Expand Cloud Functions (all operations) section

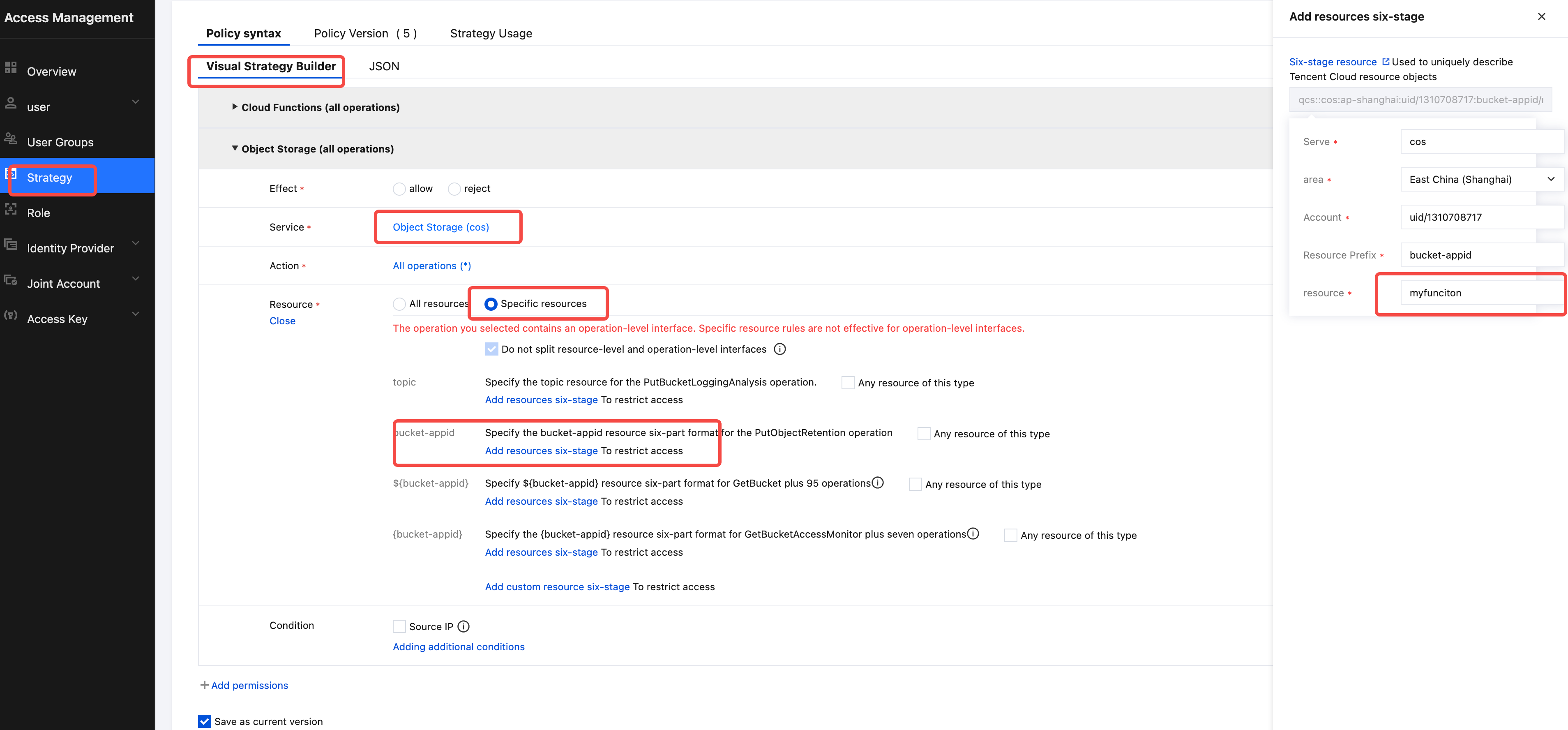tap(234, 106)
